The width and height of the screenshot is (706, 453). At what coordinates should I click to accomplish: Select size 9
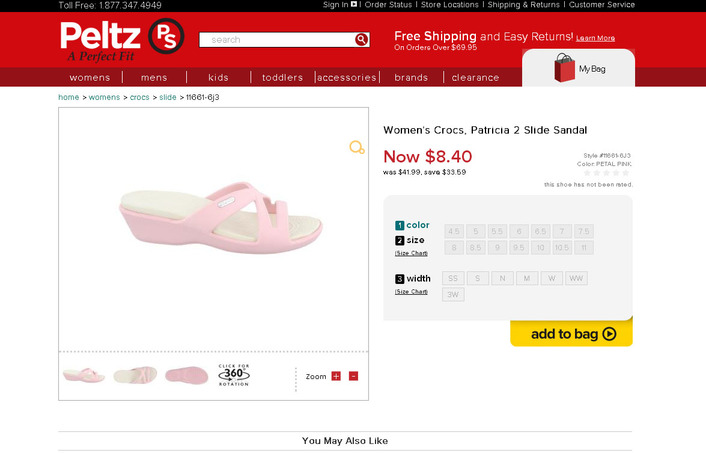click(497, 247)
